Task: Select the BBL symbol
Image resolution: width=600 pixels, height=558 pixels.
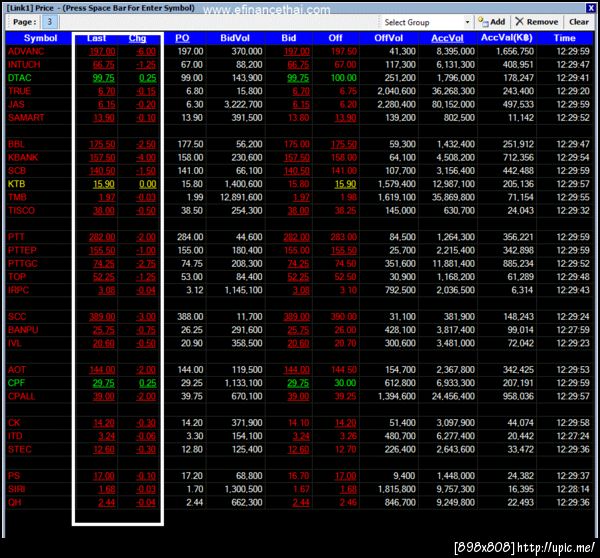Action: coord(16,144)
